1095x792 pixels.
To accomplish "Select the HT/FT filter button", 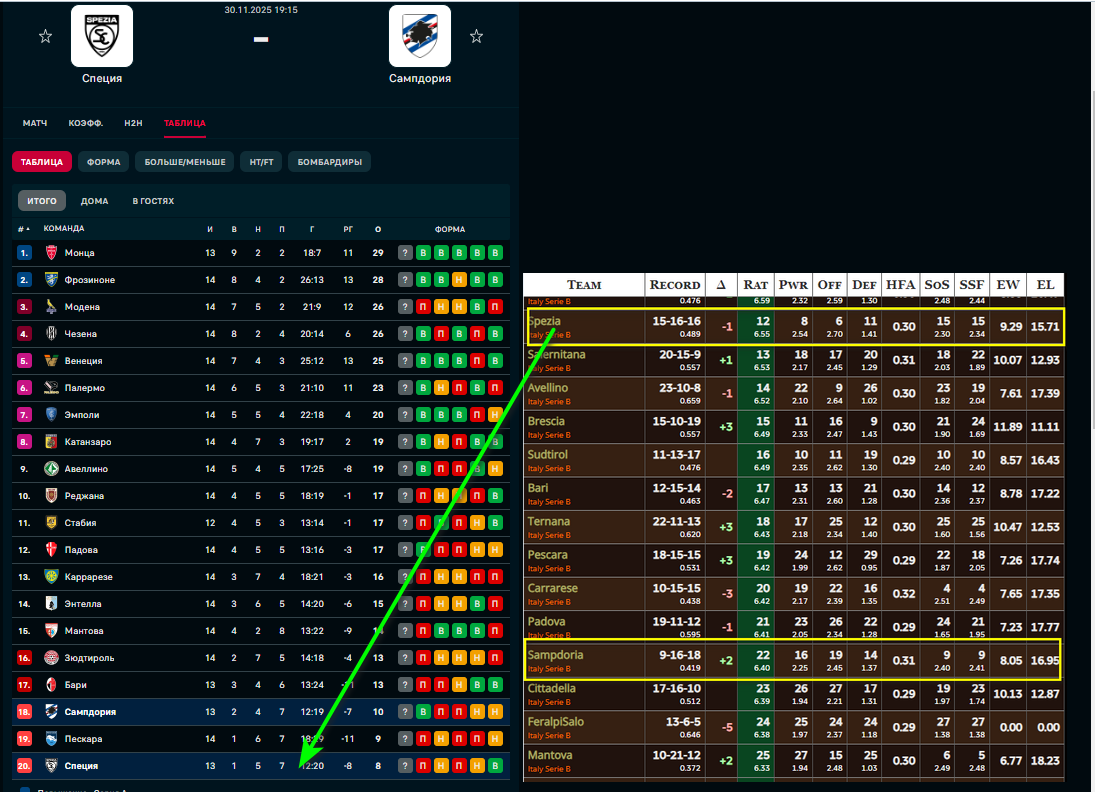I will (x=261, y=162).
